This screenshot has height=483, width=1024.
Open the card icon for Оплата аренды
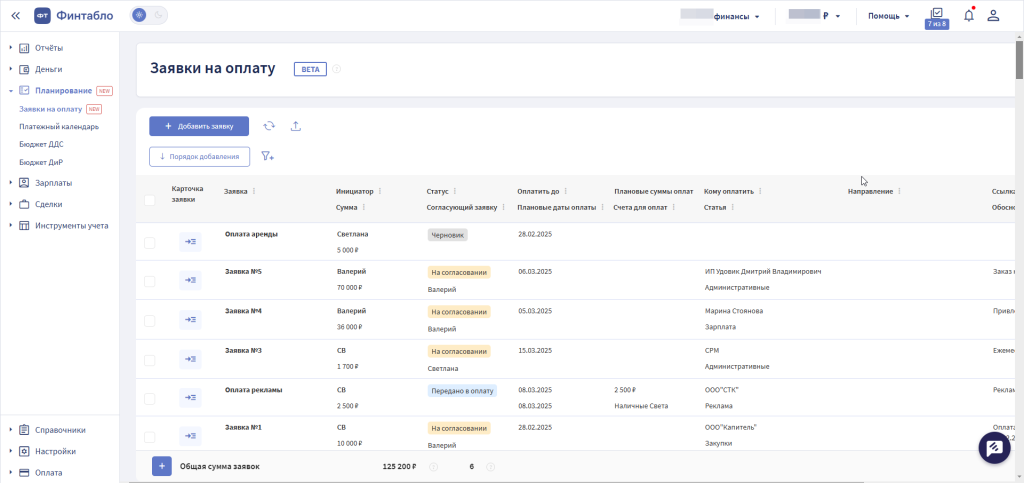(x=190, y=242)
